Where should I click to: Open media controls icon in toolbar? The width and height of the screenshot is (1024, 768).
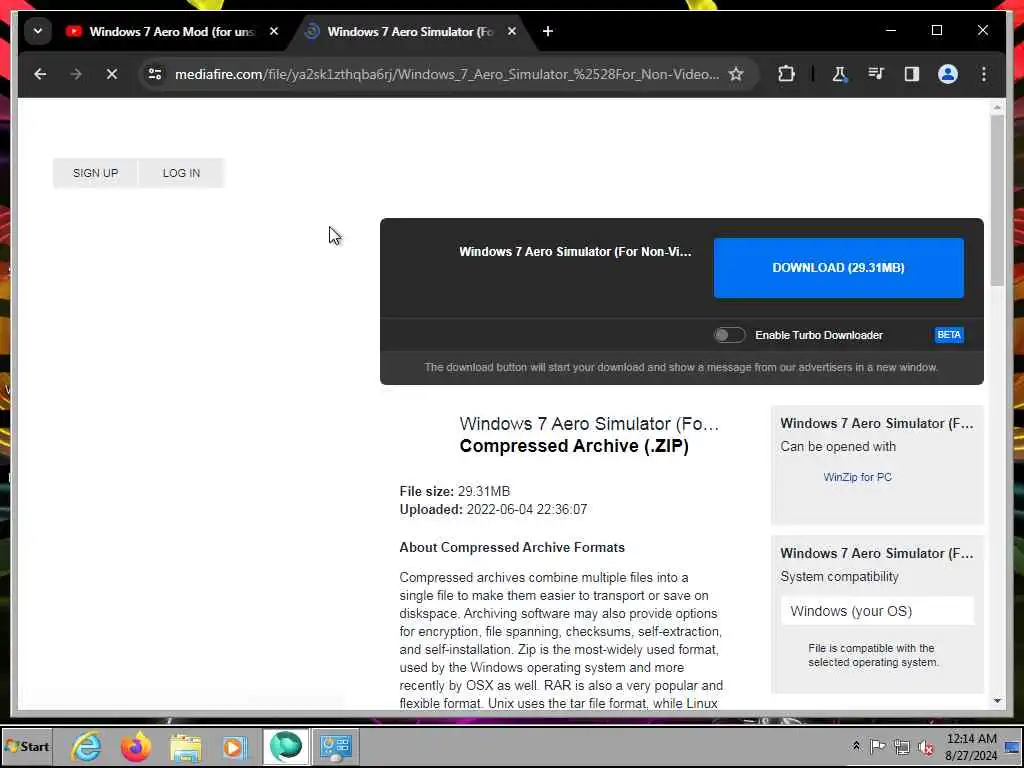pyautogui.click(x=876, y=74)
